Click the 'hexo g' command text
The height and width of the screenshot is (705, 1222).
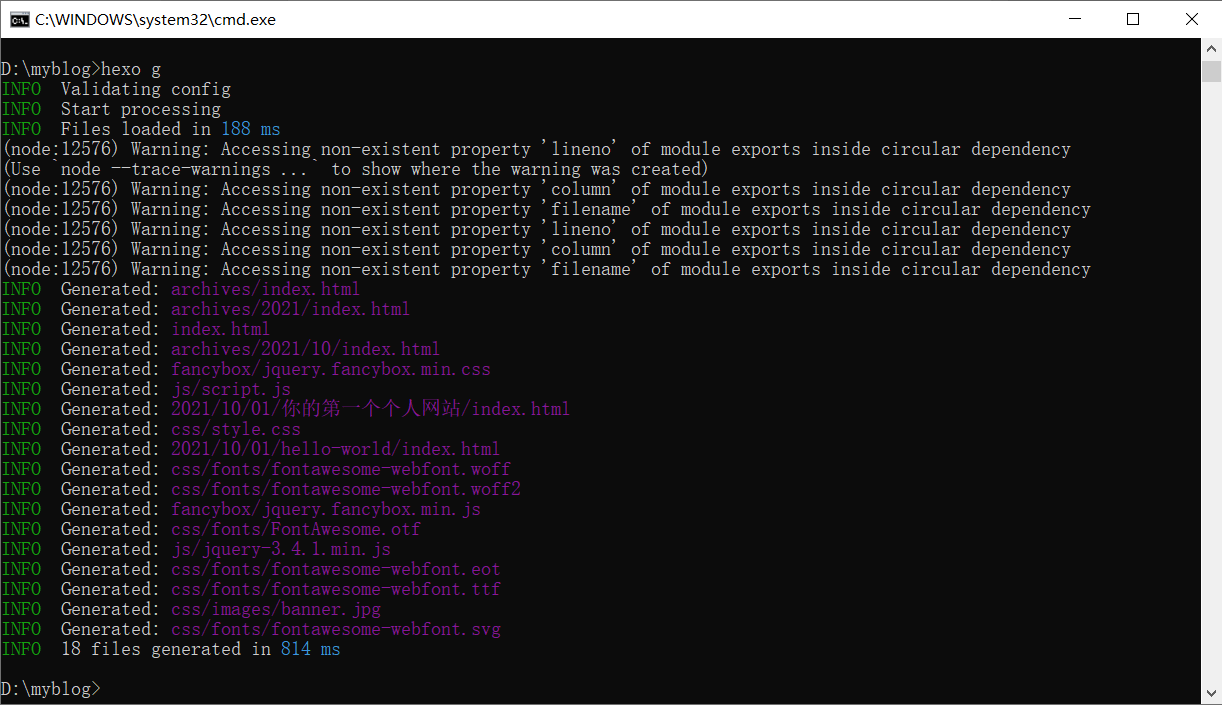[x=131, y=69]
